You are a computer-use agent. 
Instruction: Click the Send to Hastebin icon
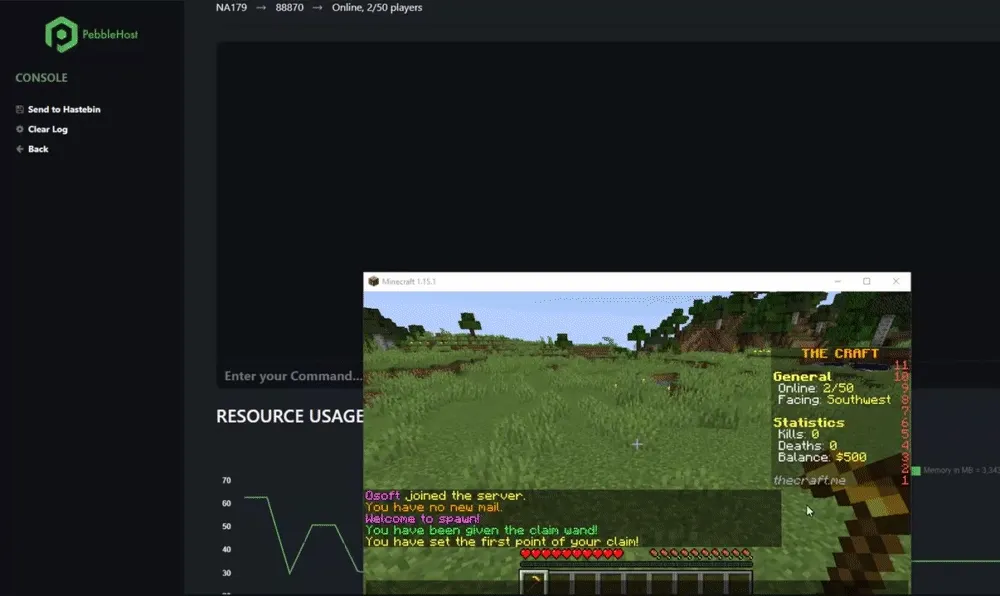(20, 110)
